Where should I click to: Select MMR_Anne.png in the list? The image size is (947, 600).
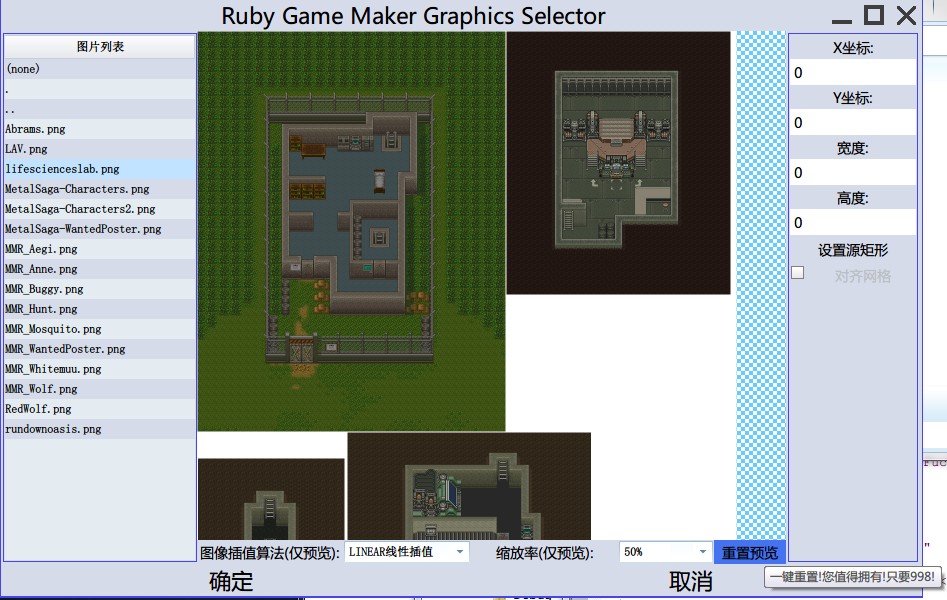(x=100, y=268)
